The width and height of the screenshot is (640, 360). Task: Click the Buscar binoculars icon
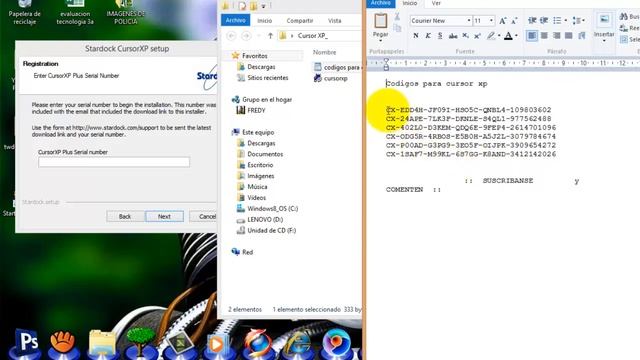pos(624,16)
